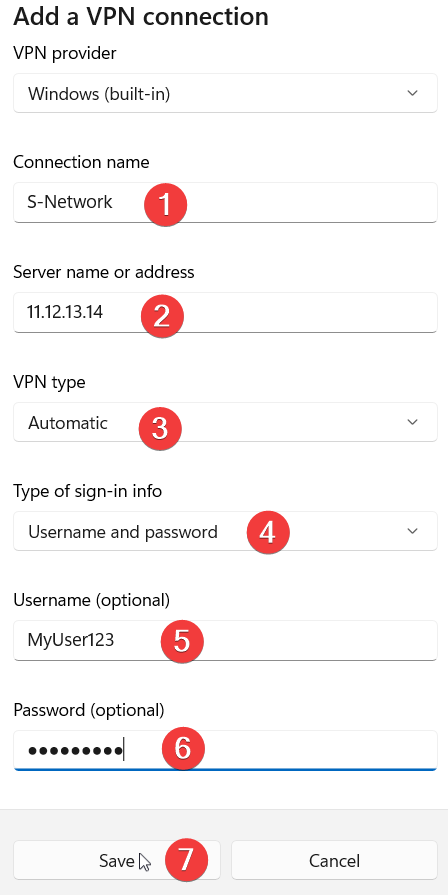This screenshot has height=895, width=448.
Task: Click the red number 4 marker
Action: click(268, 533)
